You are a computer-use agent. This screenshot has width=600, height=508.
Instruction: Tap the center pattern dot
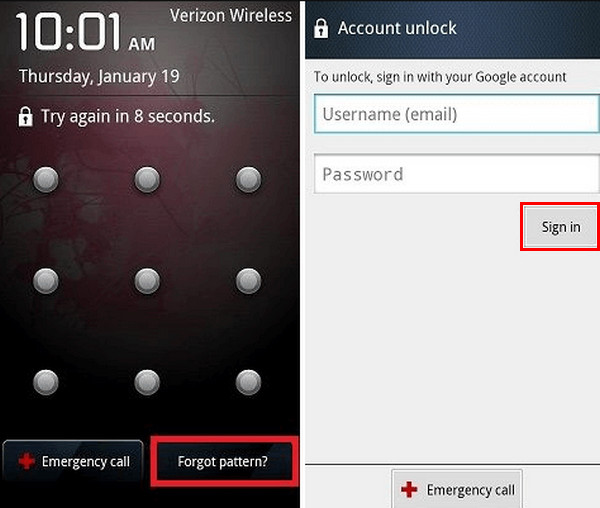[x=147, y=281]
